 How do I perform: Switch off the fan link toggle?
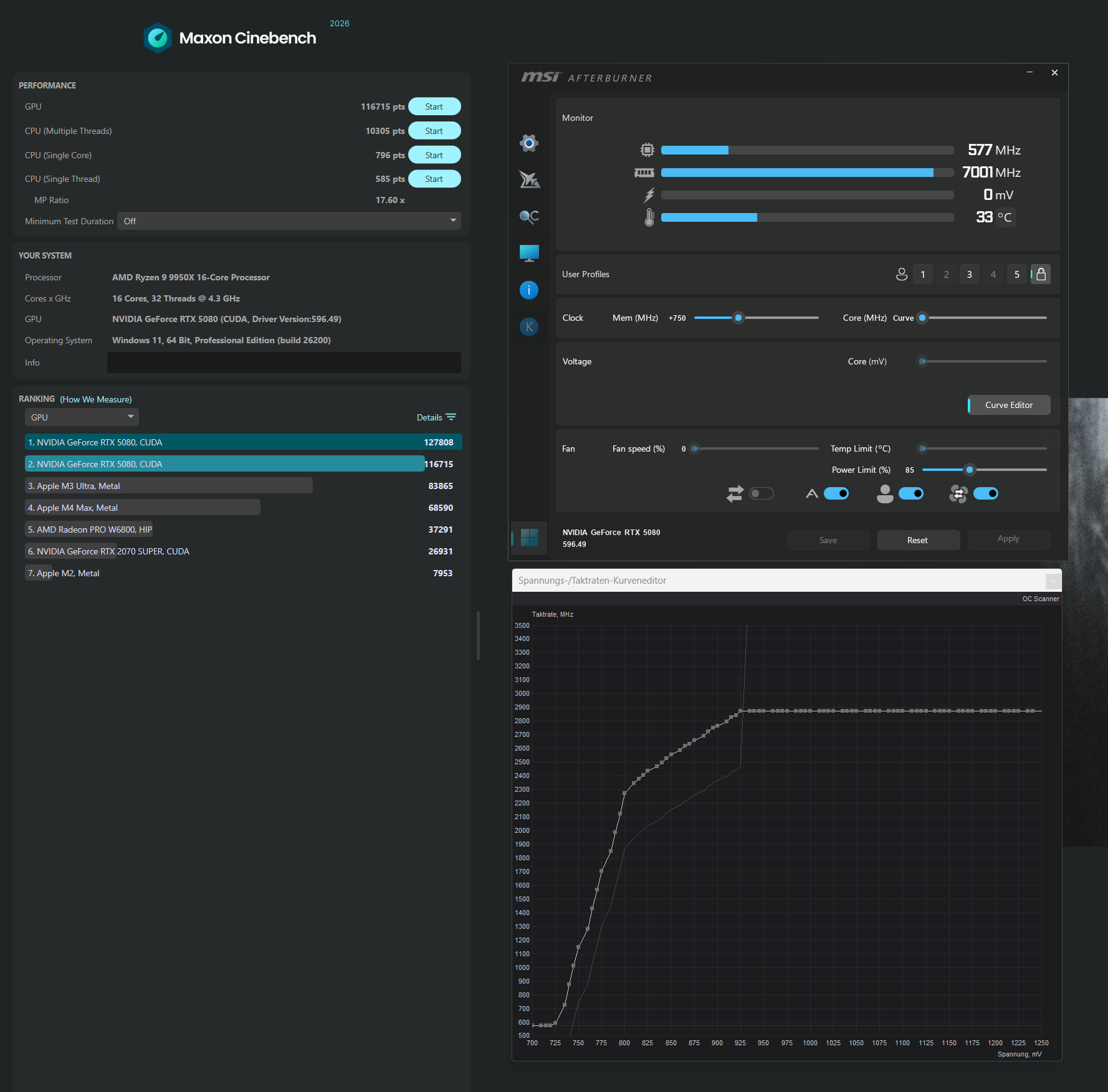pyautogui.click(x=986, y=494)
